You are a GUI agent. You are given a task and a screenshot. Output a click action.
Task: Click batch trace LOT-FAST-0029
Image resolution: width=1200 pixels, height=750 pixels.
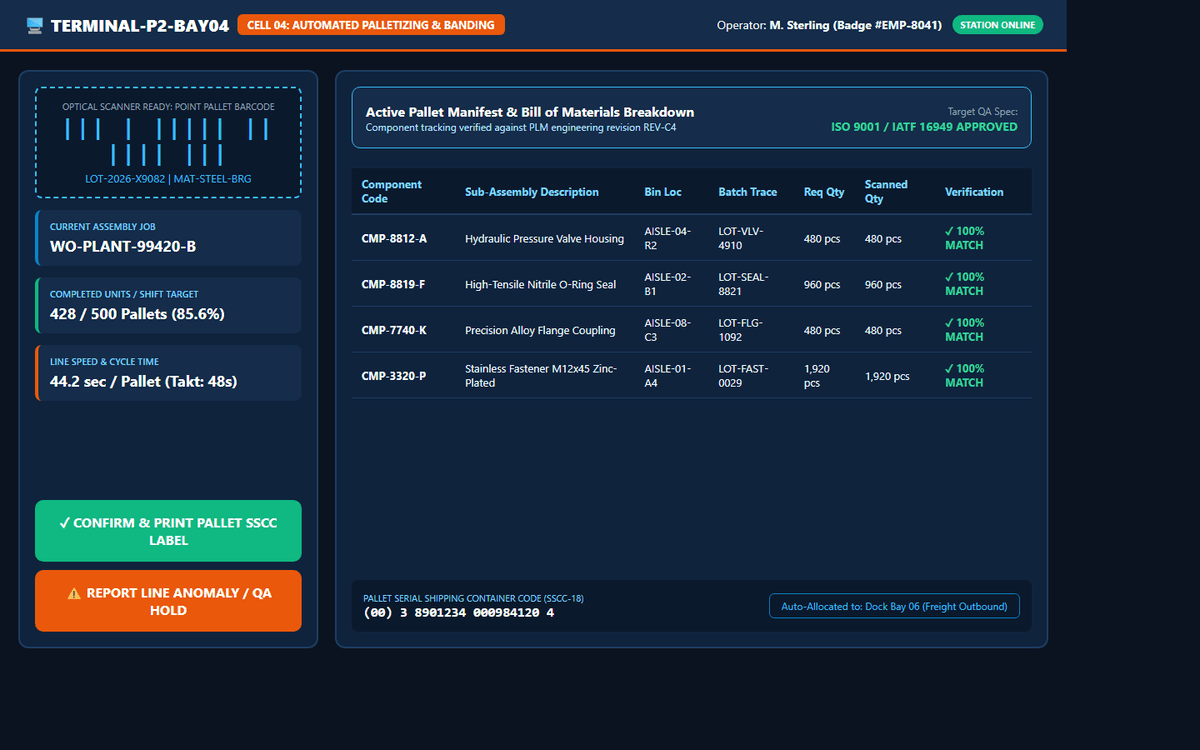[x=745, y=376]
